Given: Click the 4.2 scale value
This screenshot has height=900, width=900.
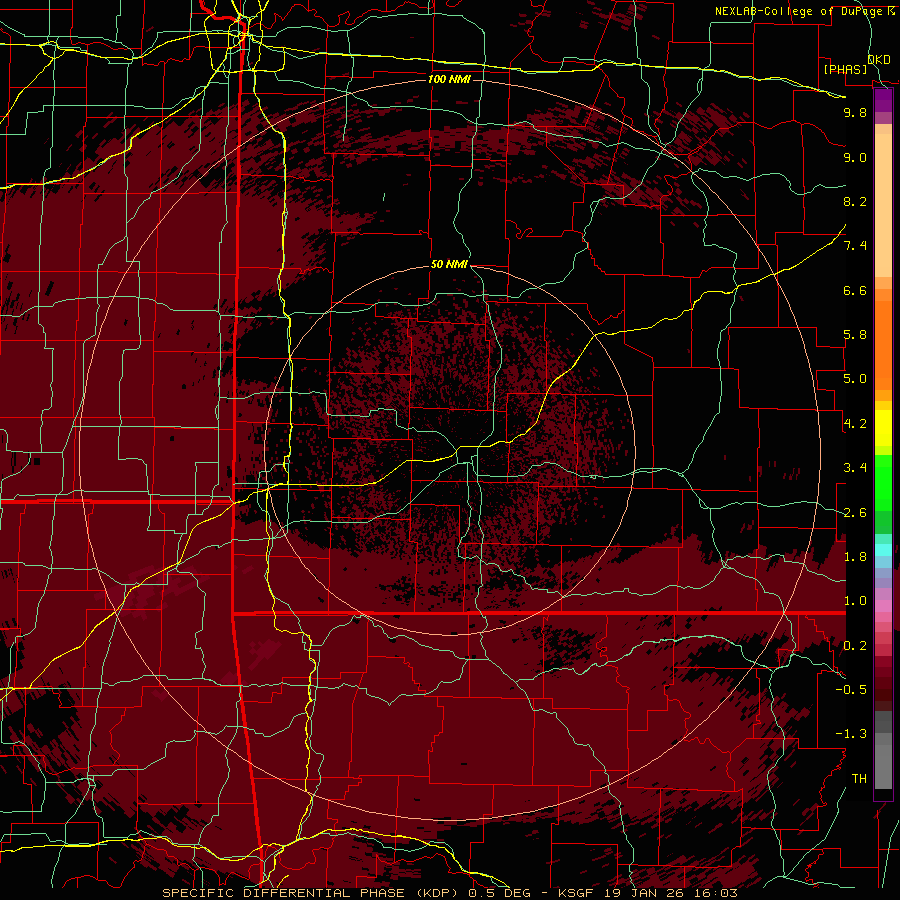Looking at the screenshot, I should 855,424.
